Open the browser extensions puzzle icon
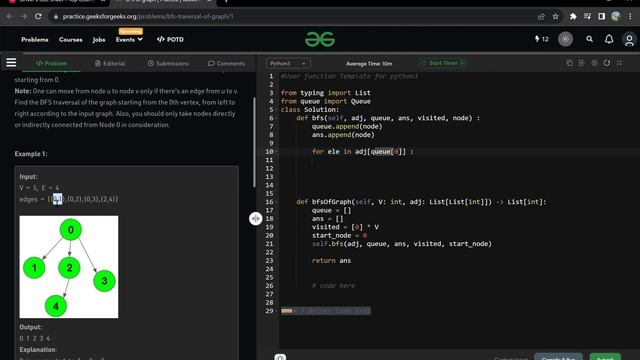 [x=573, y=16]
